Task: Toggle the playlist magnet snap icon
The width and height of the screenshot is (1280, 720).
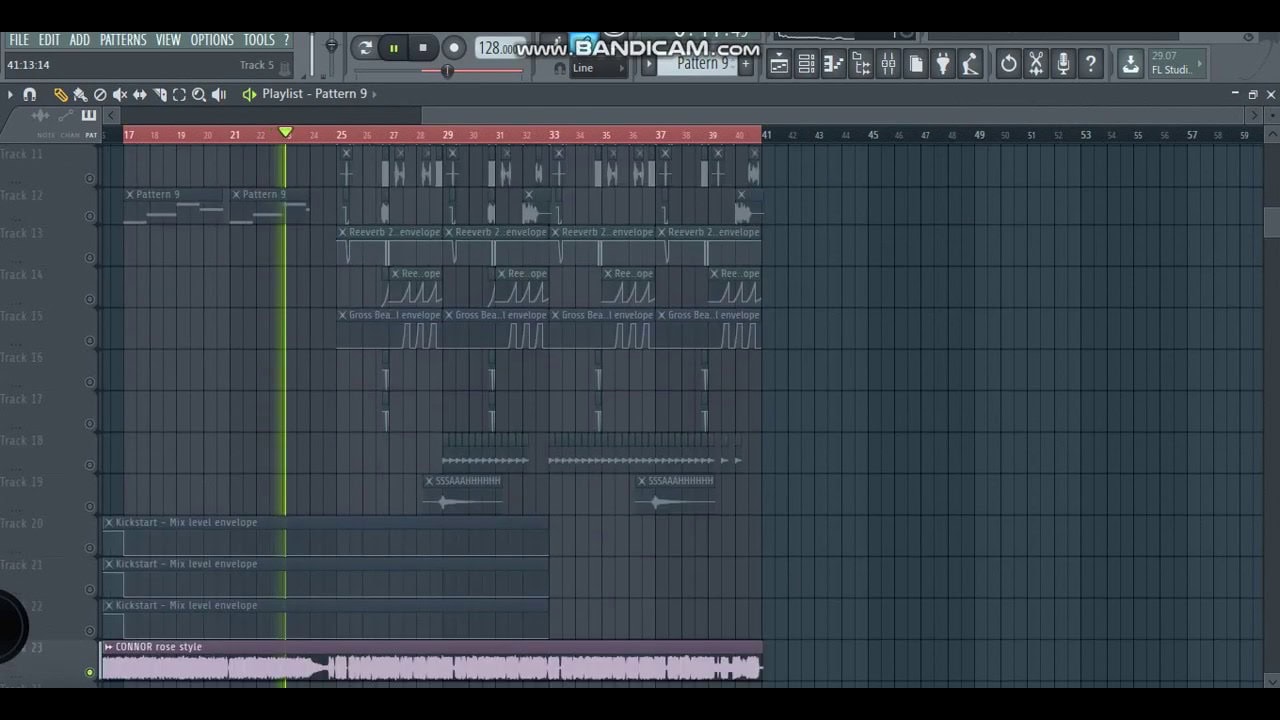Action: point(30,94)
